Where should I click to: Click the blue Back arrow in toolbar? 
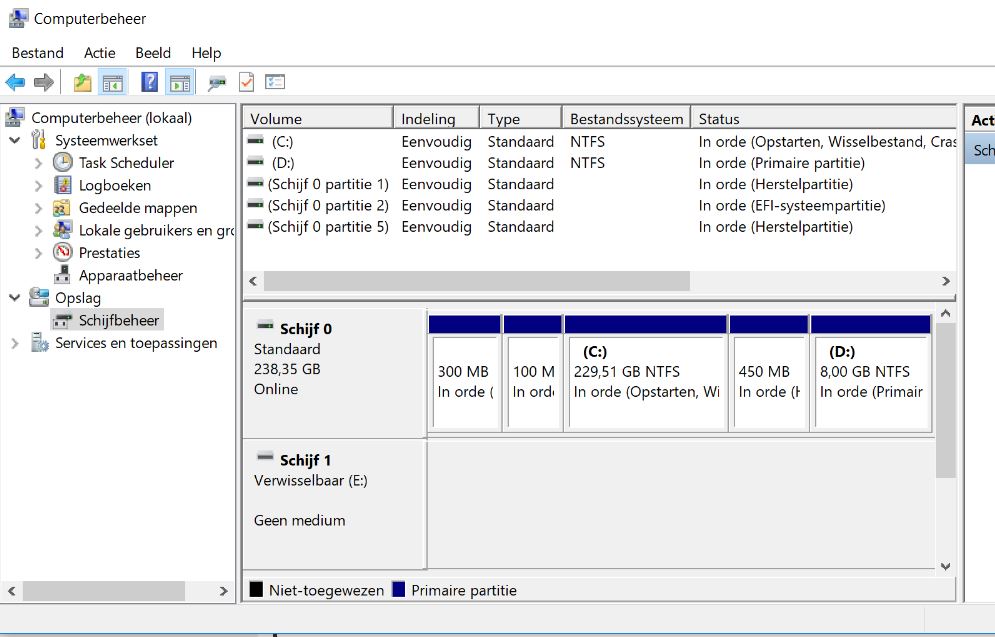pyautogui.click(x=15, y=82)
